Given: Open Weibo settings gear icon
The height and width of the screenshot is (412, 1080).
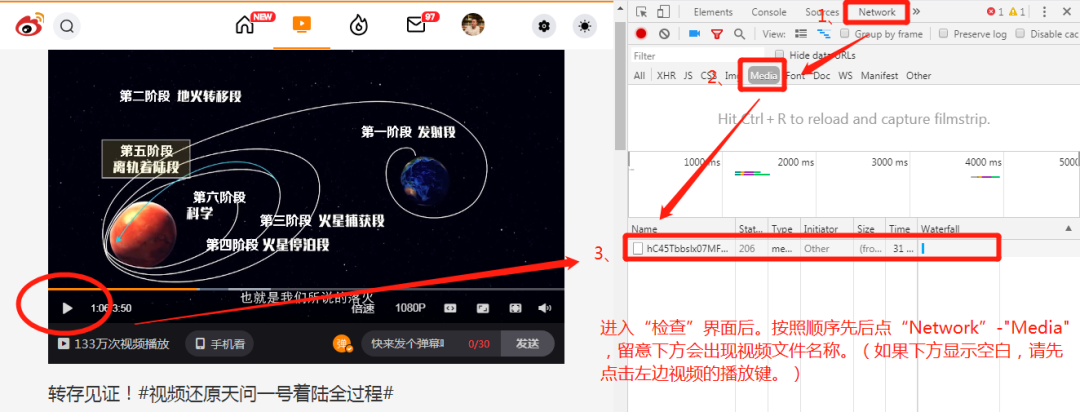Looking at the screenshot, I should [544, 26].
